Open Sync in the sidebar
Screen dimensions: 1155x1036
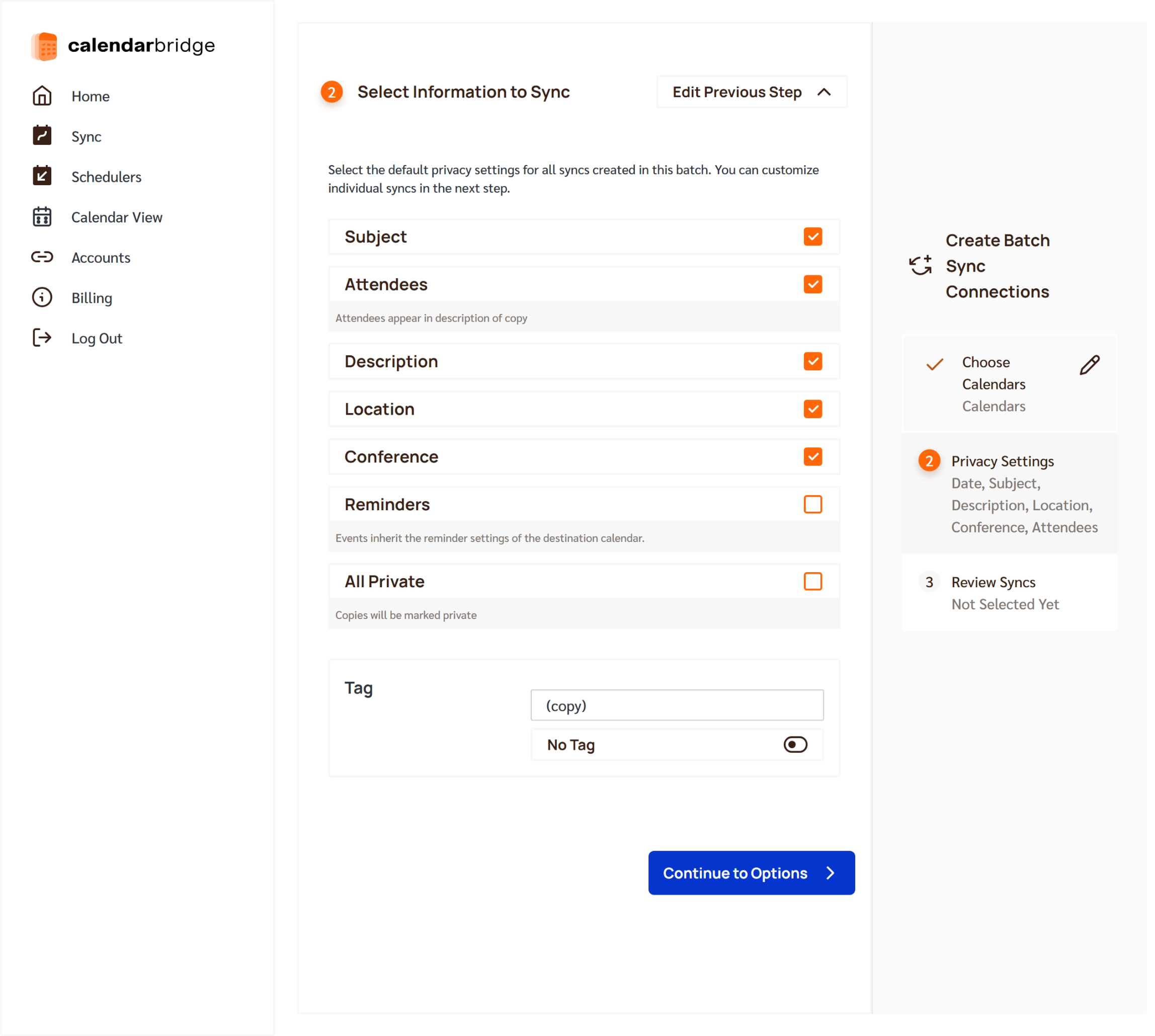[87, 137]
